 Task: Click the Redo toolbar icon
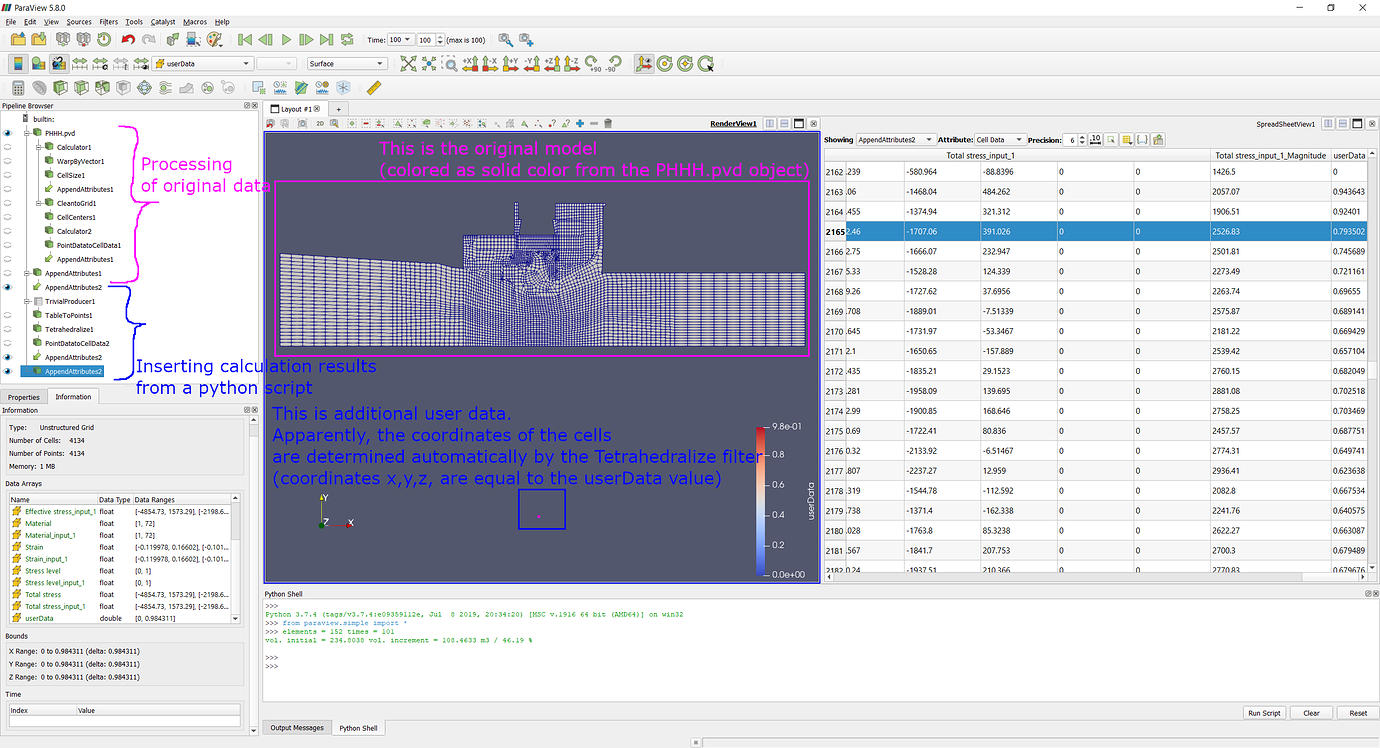point(149,39)
